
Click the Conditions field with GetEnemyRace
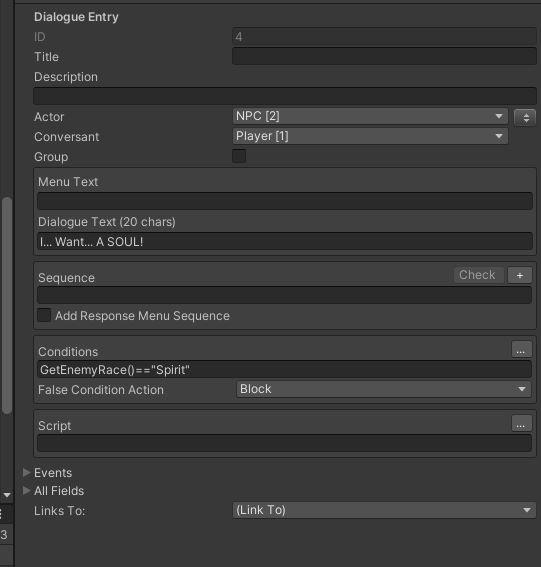click(285, 369)
